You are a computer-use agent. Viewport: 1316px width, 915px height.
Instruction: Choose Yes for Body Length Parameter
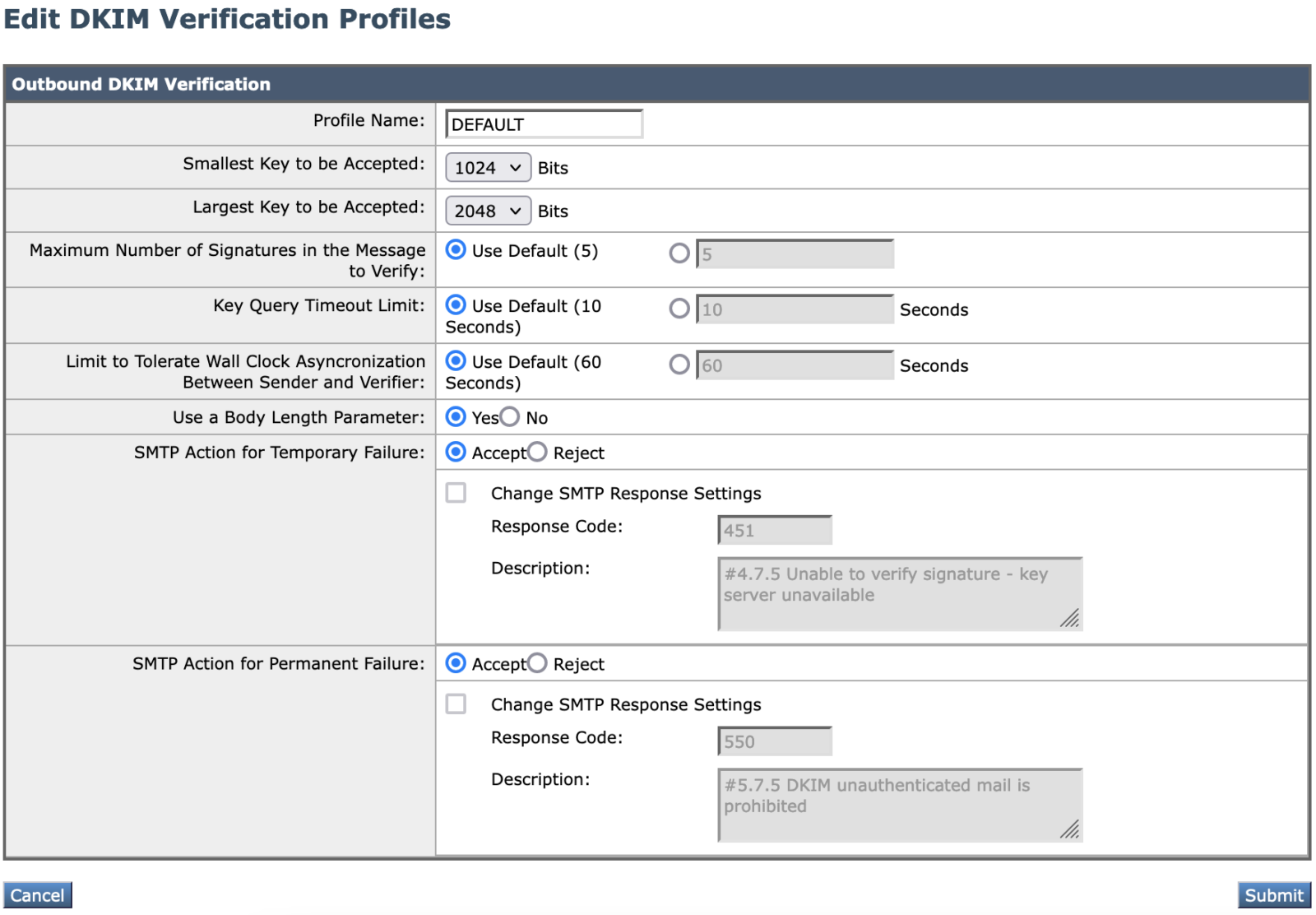[x=456, y=417]
